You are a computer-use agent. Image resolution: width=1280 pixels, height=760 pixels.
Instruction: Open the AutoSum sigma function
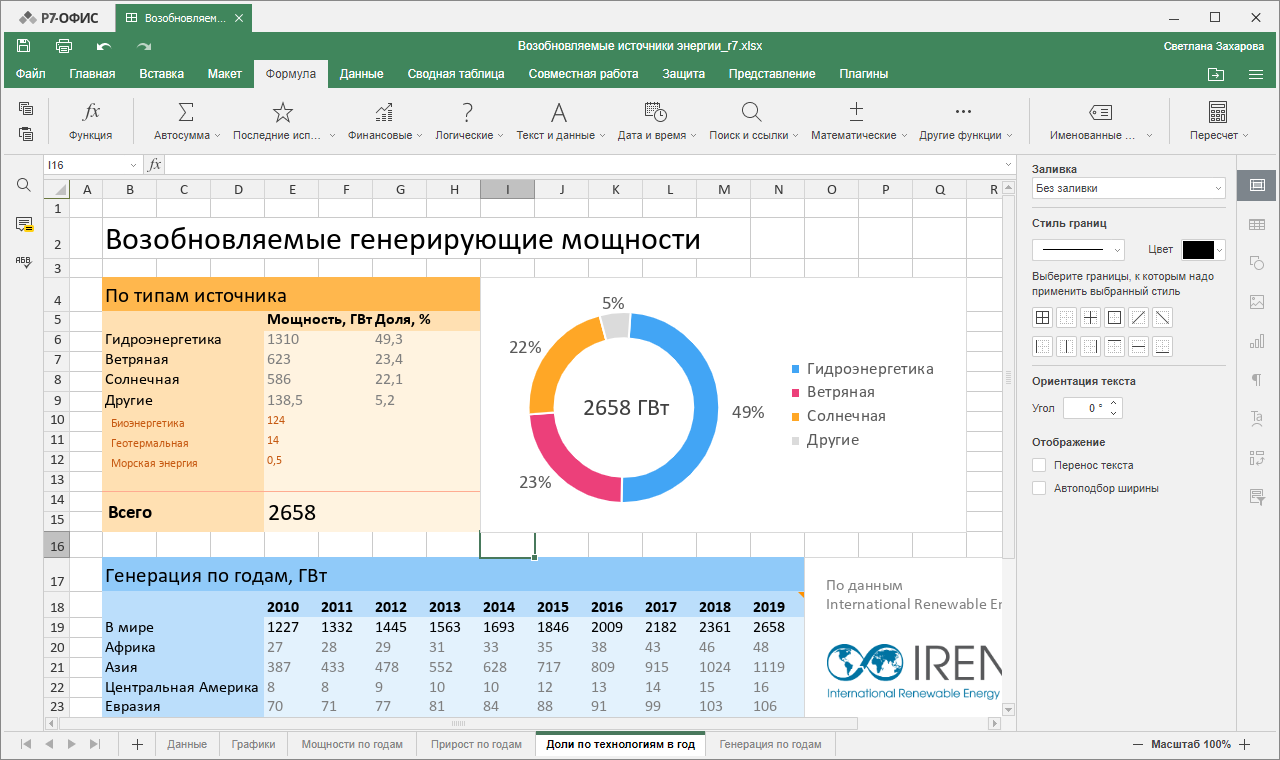click(x=186, y=112)
